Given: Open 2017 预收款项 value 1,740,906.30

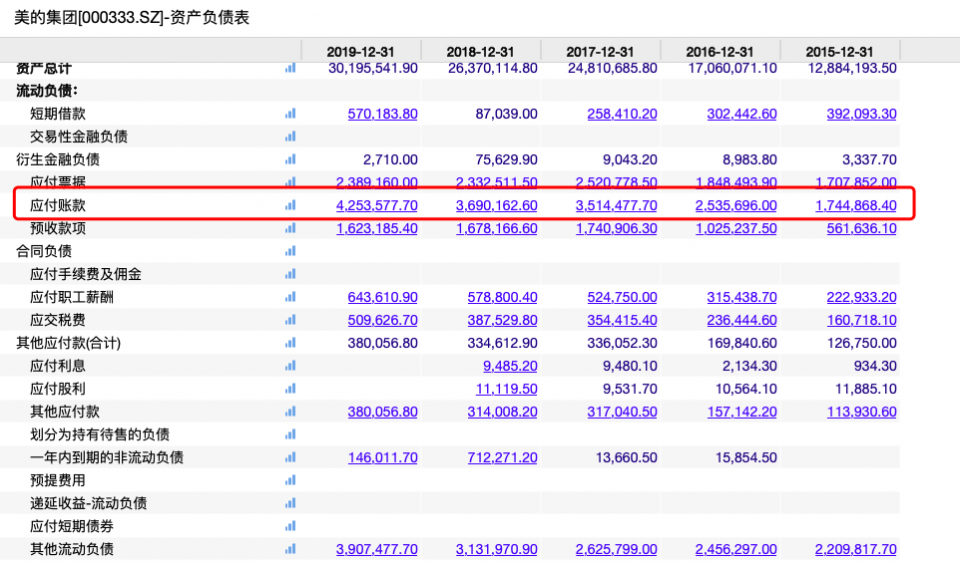Looking at the screenshot, I should point(616,228).
